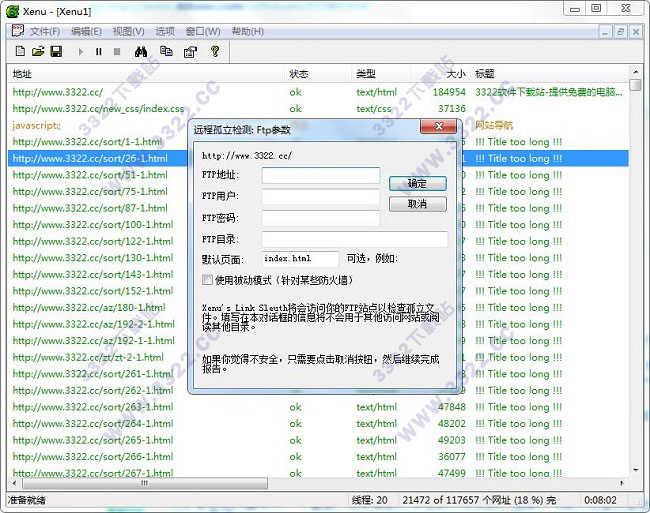Click the 取消 button in the dialog
Screen dimensions: 650x513
pyautogui.click(x=417, y=204)
